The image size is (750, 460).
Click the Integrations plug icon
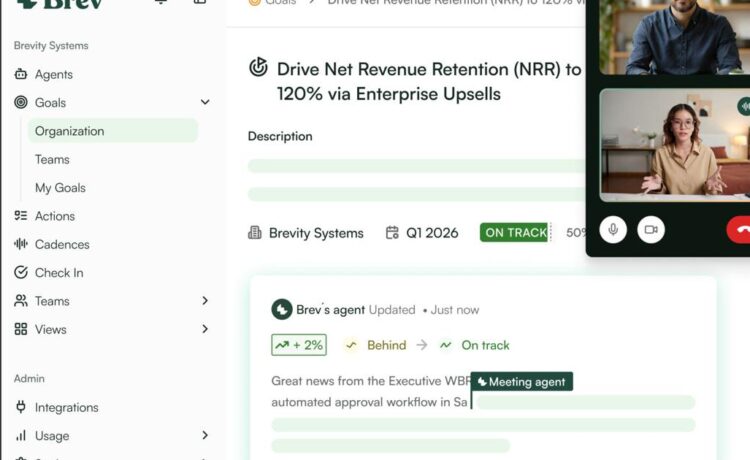21,407
